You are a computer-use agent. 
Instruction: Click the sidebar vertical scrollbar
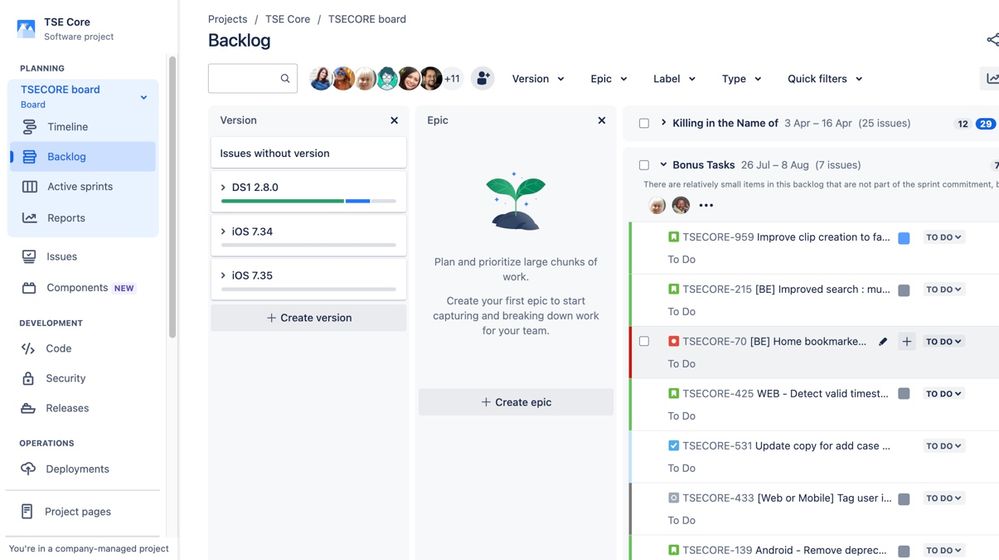172,197
